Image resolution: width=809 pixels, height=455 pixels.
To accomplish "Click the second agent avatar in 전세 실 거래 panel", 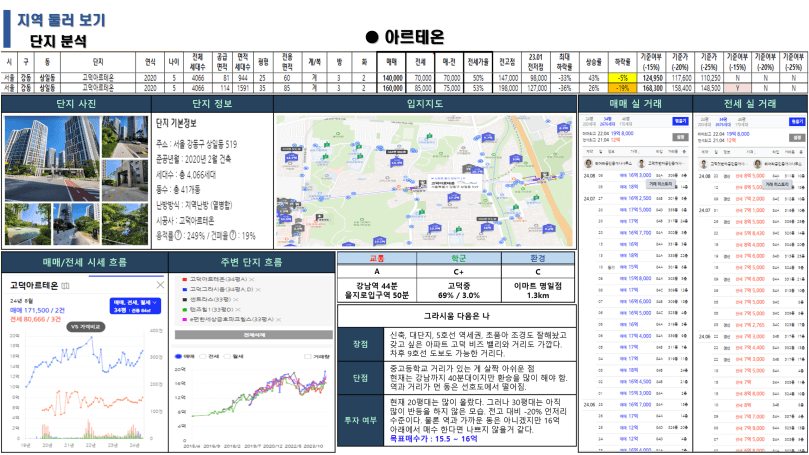I will point(757,164).
